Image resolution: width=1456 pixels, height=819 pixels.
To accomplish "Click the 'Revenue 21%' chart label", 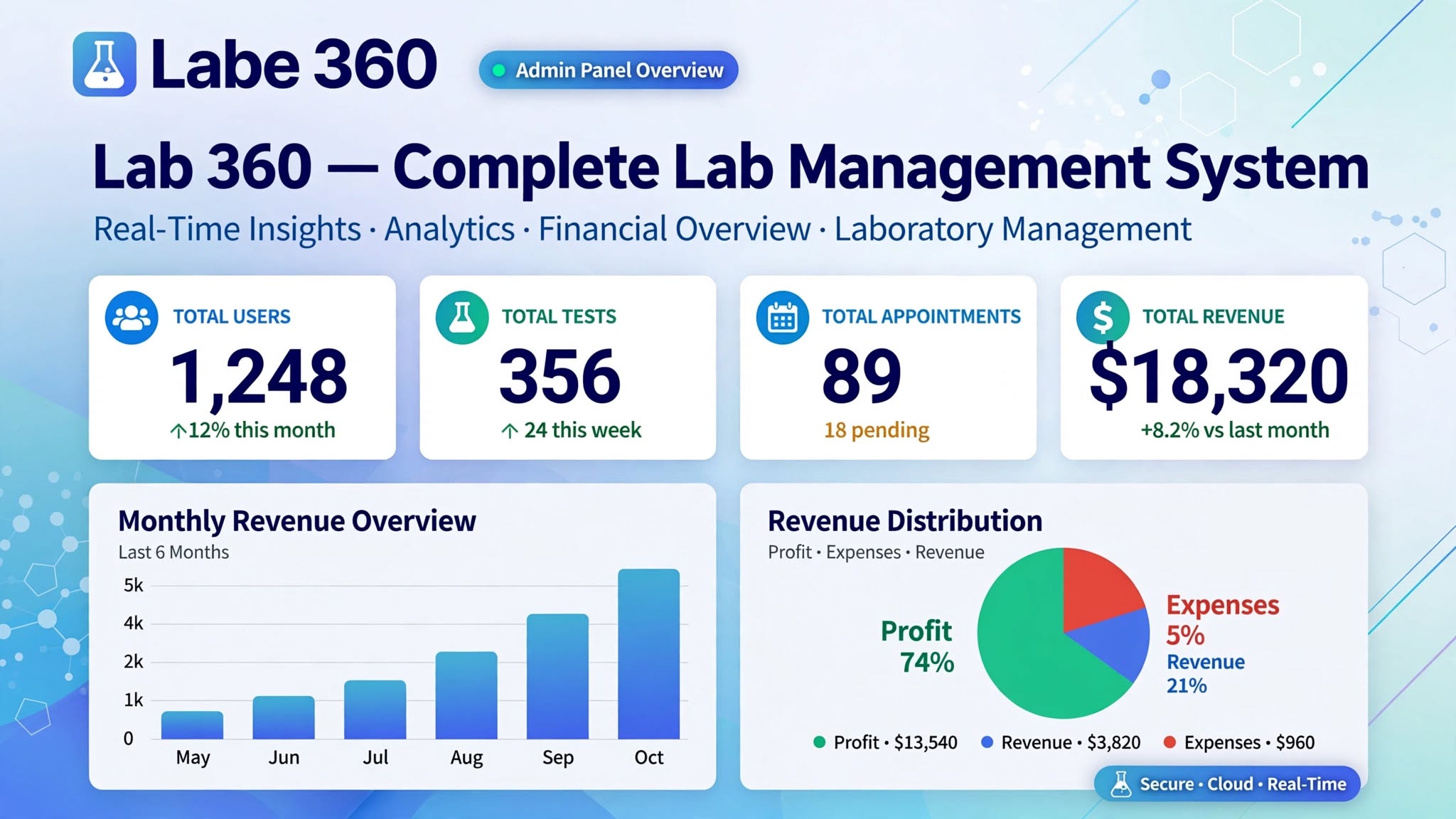I will [x=1206, y=673].
